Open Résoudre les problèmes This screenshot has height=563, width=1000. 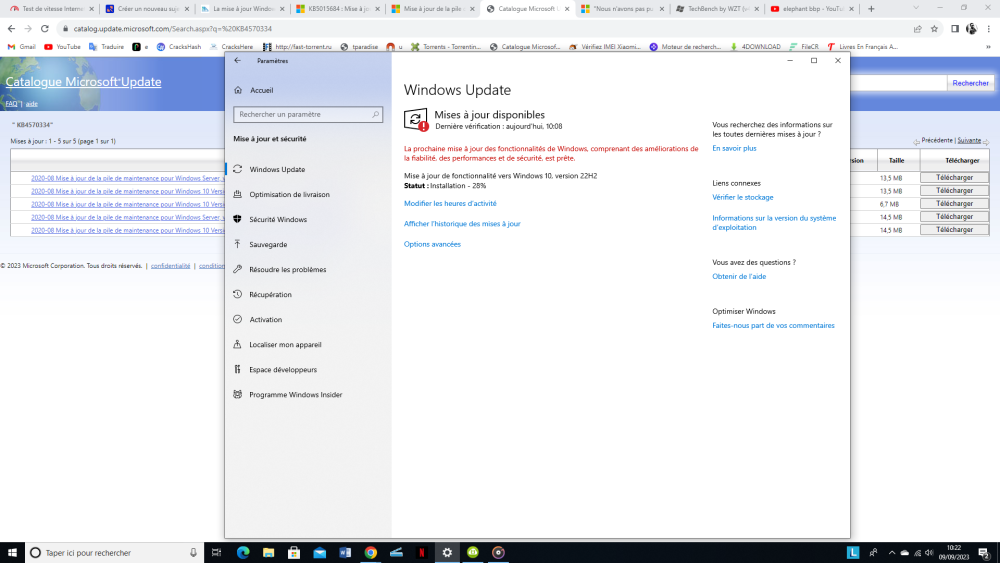pos(288,270)
